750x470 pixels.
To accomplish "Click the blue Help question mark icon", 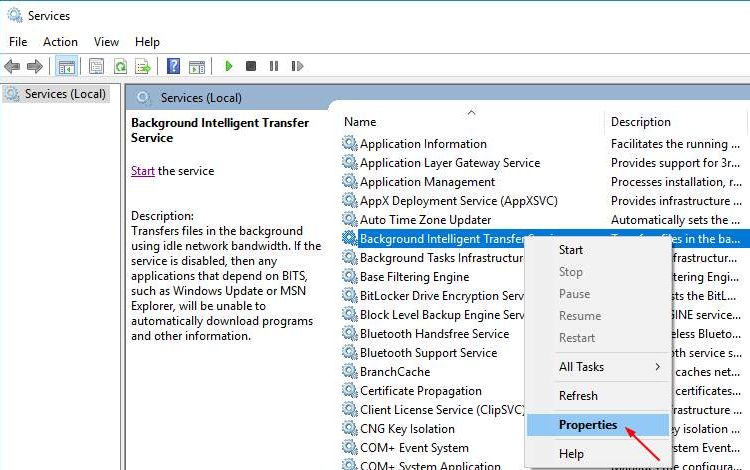I will (173, 67).
